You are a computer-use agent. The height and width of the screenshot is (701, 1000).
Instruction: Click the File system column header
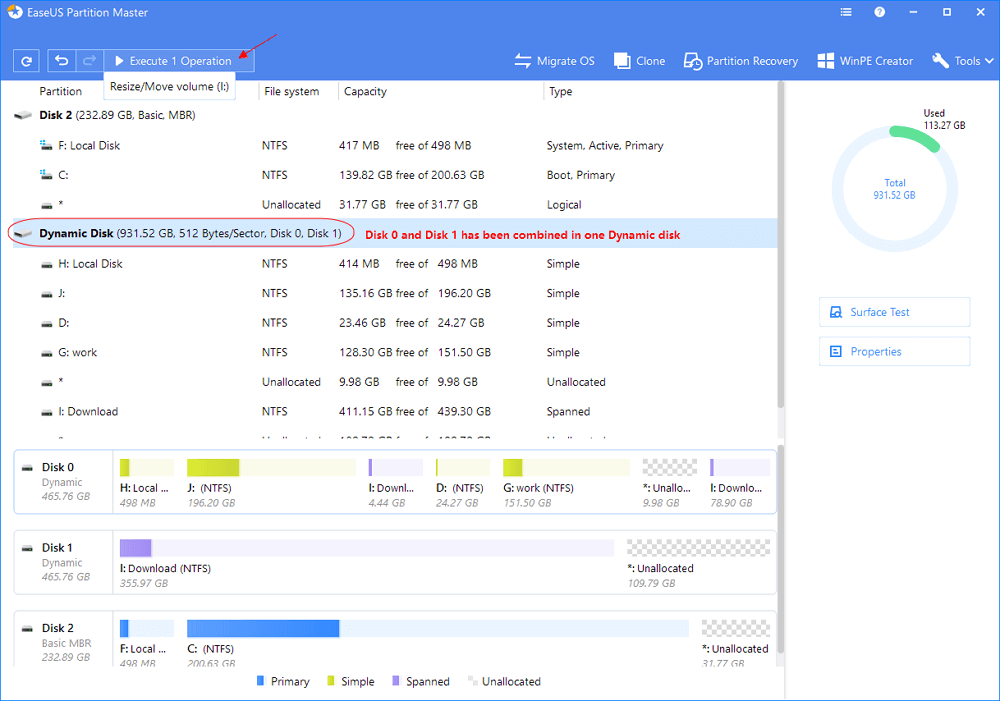291,91
